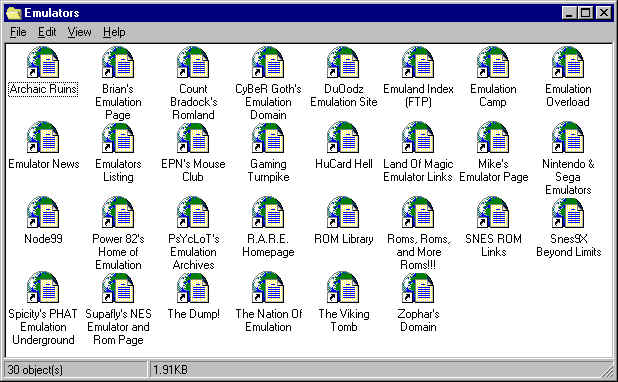This screenshot has height=382, width=618.
Task: Select Roms, Roms, and More Roms!!! icon
Action: [x=418, y=212]
